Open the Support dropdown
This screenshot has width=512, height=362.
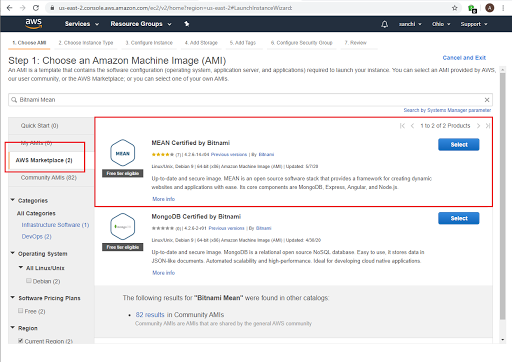[474, 24]
